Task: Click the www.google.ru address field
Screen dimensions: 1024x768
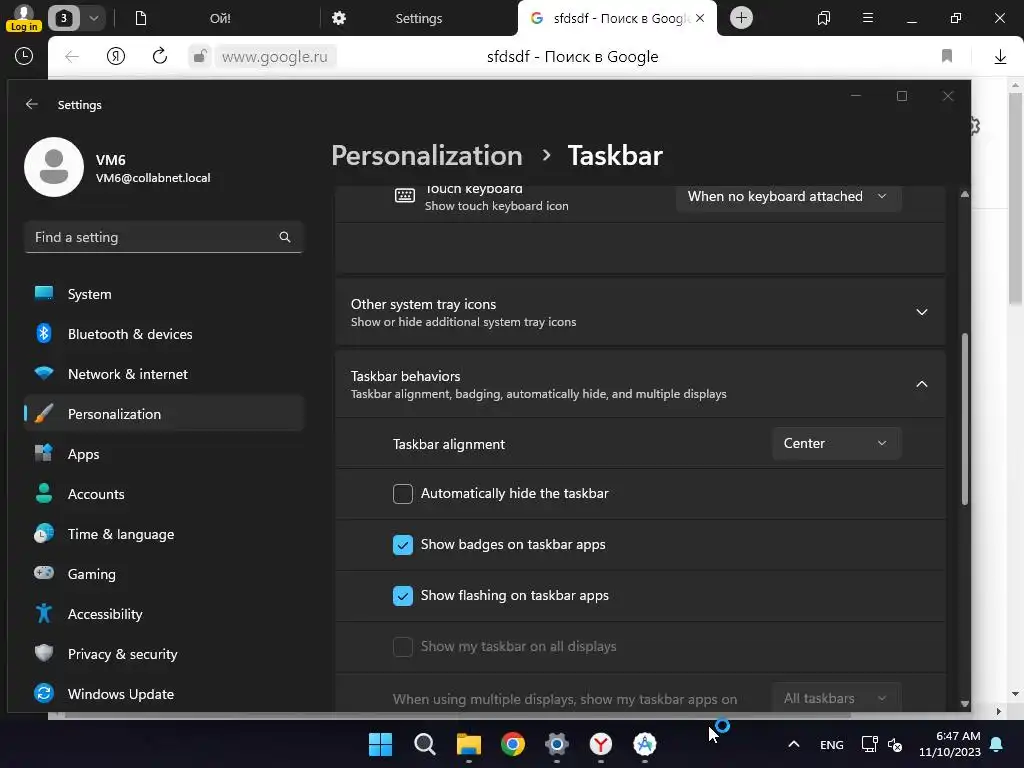Action: pyautogui.click(x=275, y=57)
